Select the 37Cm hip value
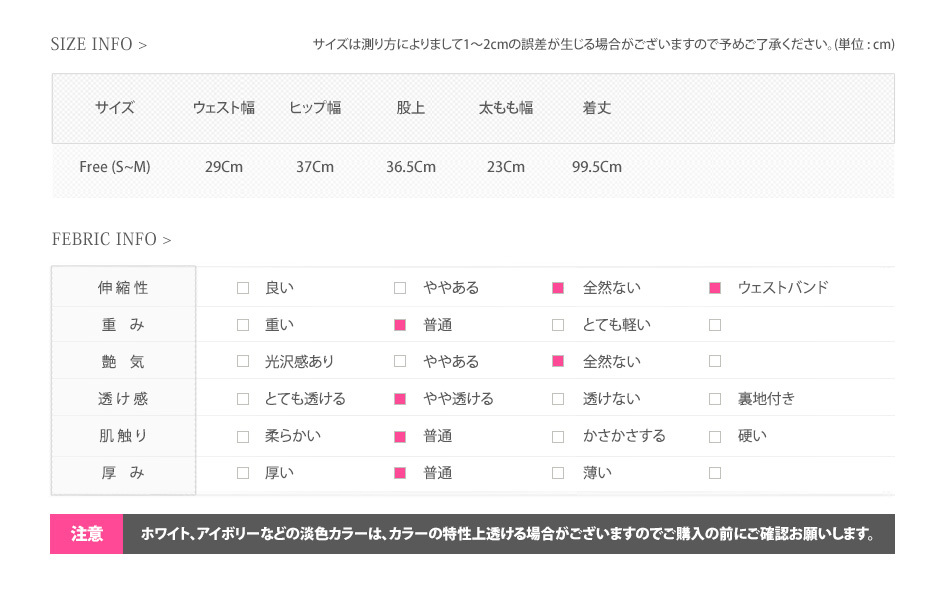The height and width of the screenshot is (612, 946). click(x=315, y=167)
